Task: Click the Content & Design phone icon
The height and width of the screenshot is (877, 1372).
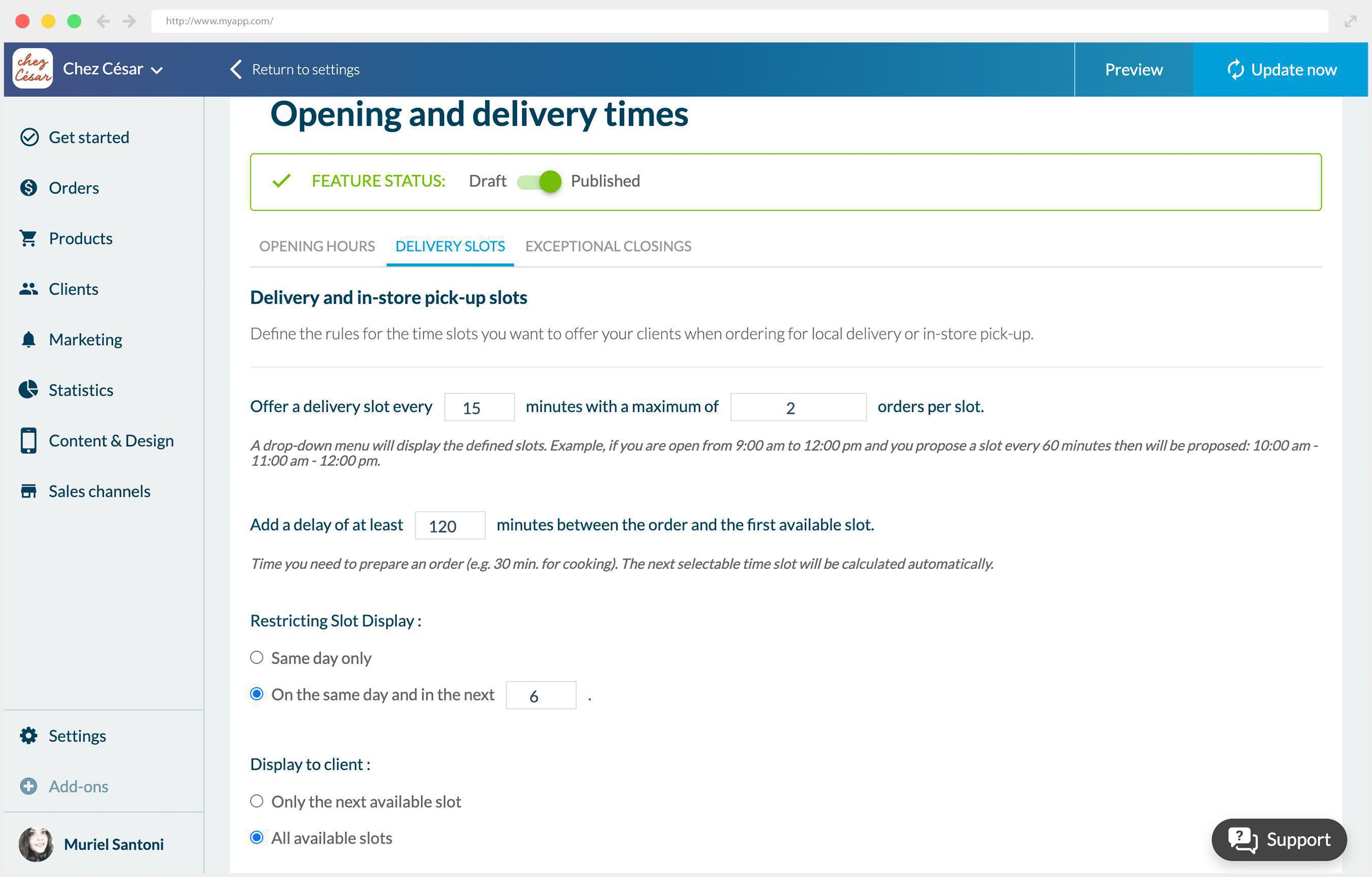Action: coord(28,441)
